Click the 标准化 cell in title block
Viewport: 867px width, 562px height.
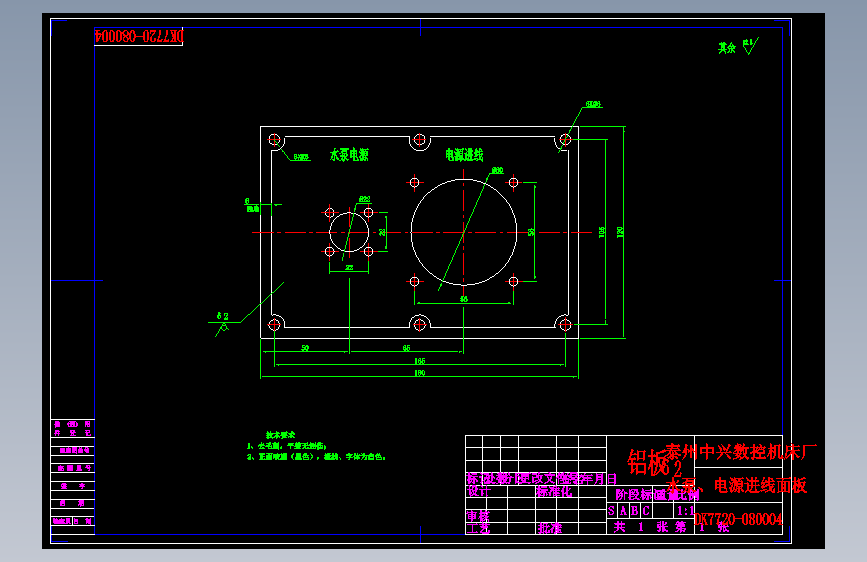[x=553, y=491]
